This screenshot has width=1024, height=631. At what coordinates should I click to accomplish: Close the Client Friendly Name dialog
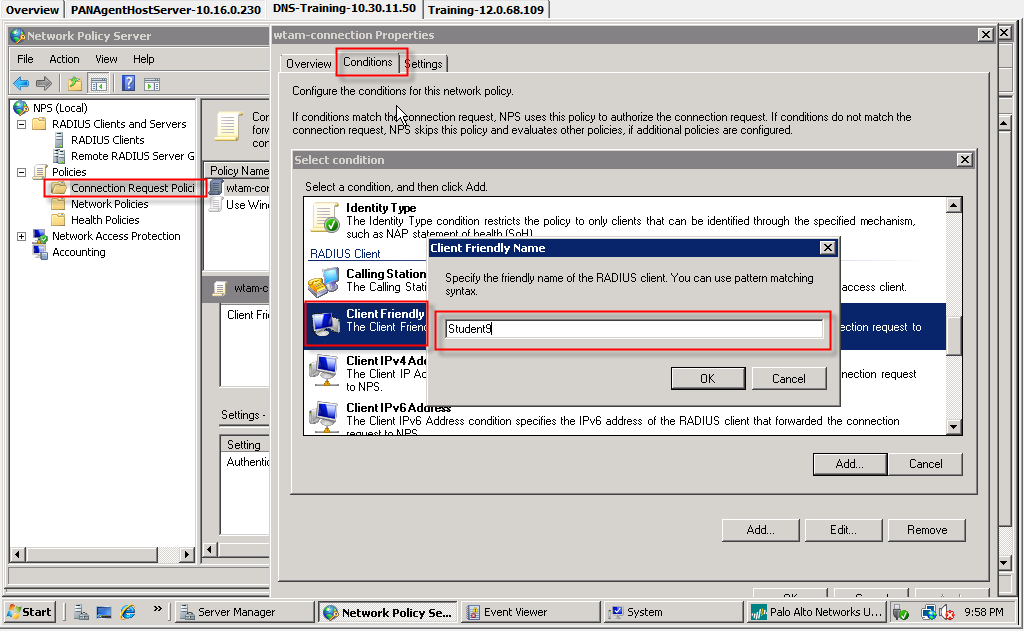coord(827,248)
